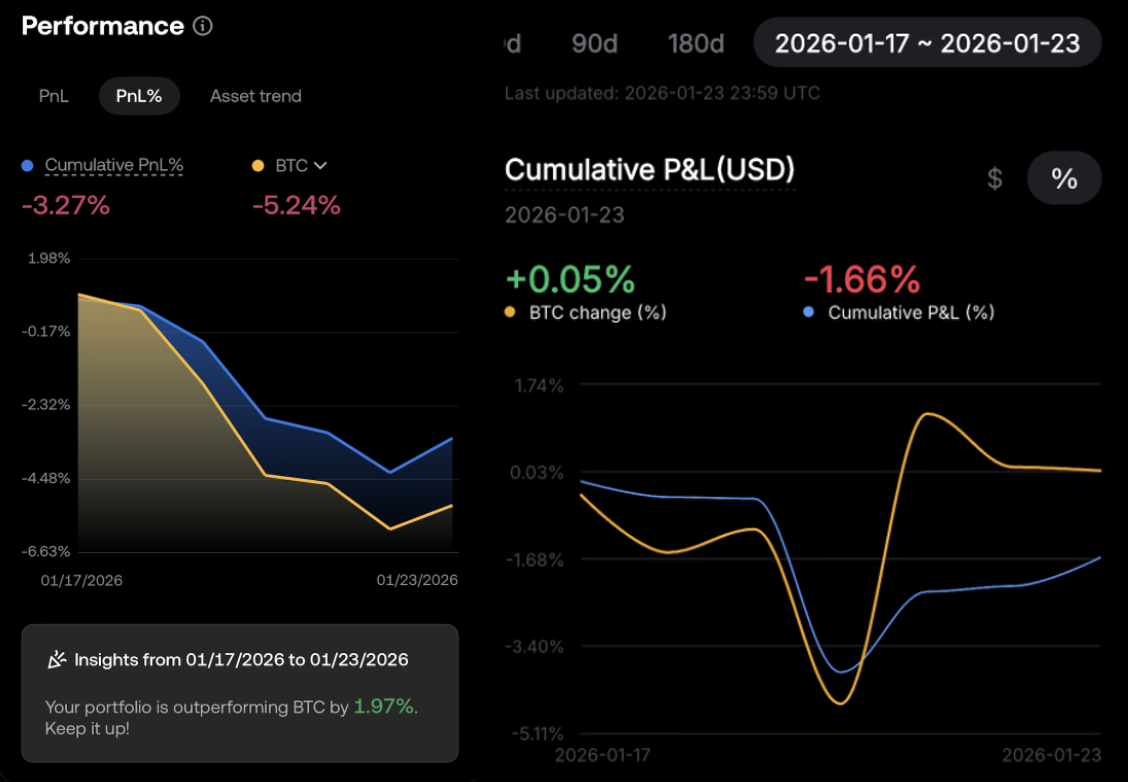Switch to the Asset trend tab
Screen dimensions: 1128x782
255,96
